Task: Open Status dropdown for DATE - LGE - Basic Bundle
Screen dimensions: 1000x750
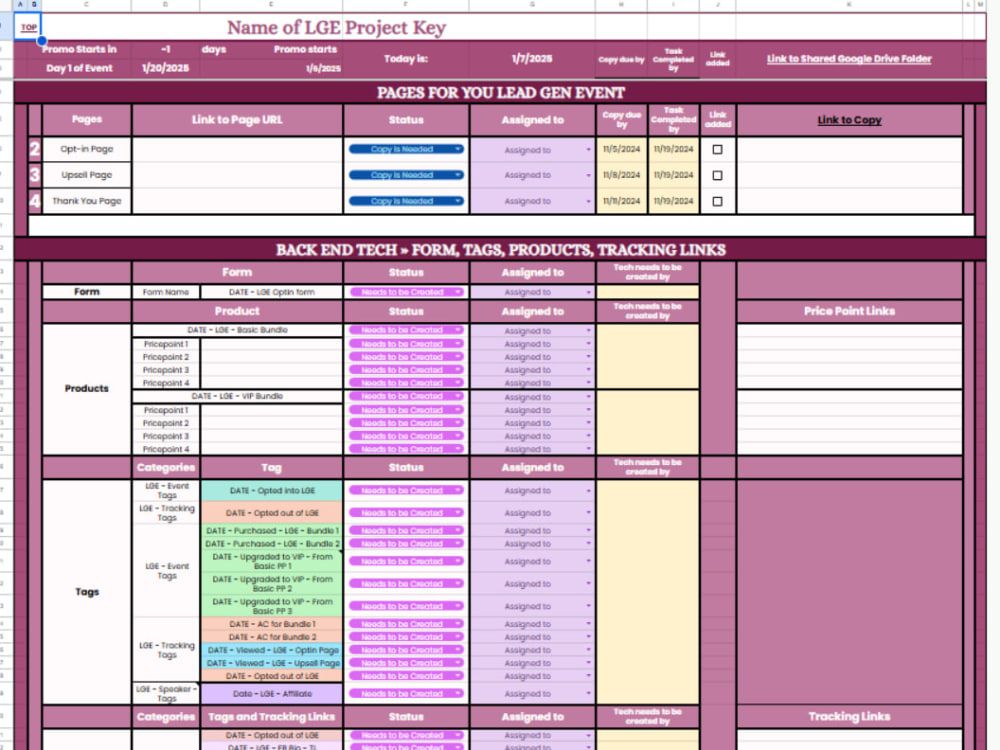Action: click(x=406, y=330)
